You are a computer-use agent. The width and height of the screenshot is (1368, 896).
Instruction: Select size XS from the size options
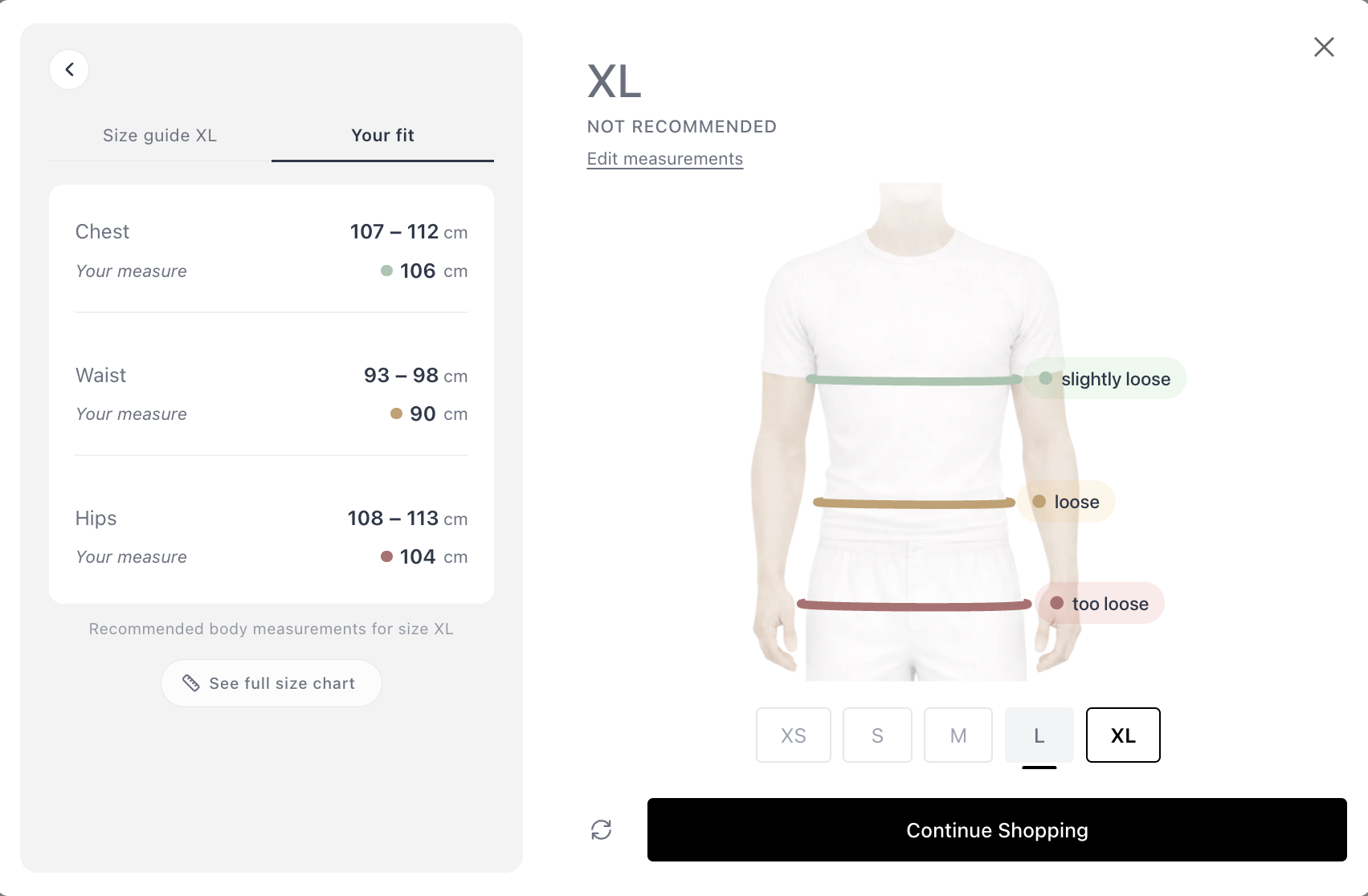(793, 735)
